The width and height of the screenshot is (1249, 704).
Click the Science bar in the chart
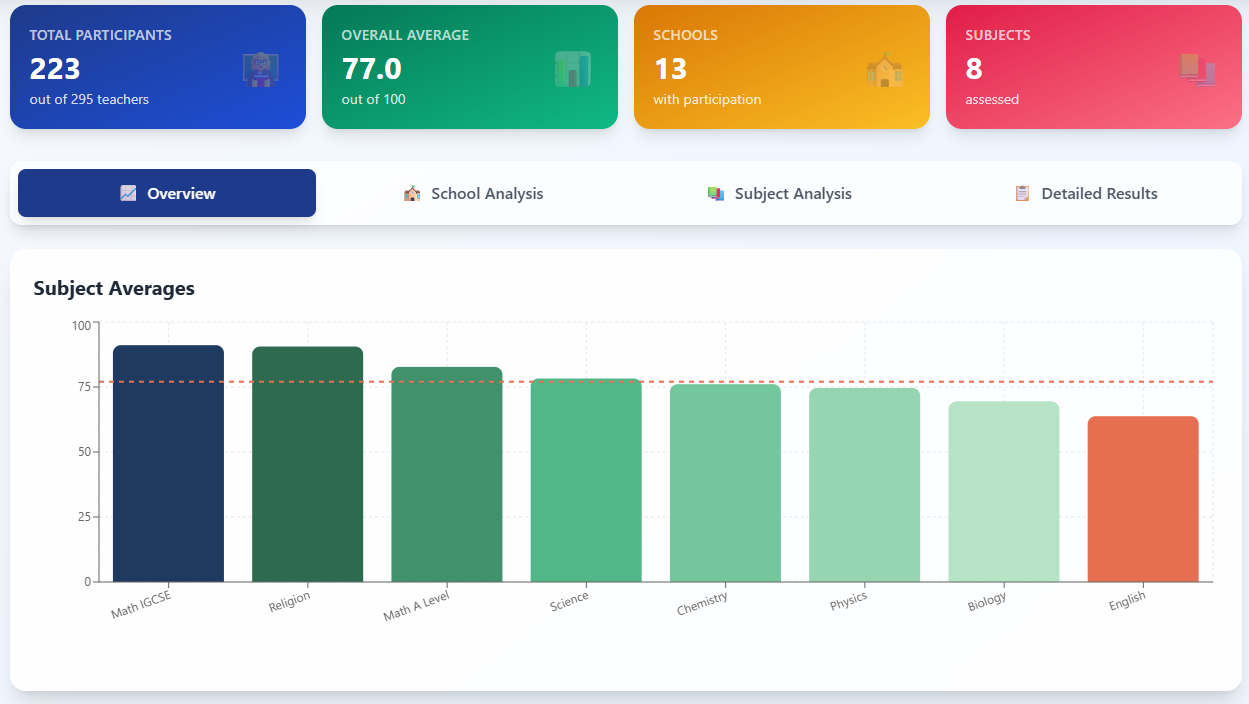click(x=585, y=480)
